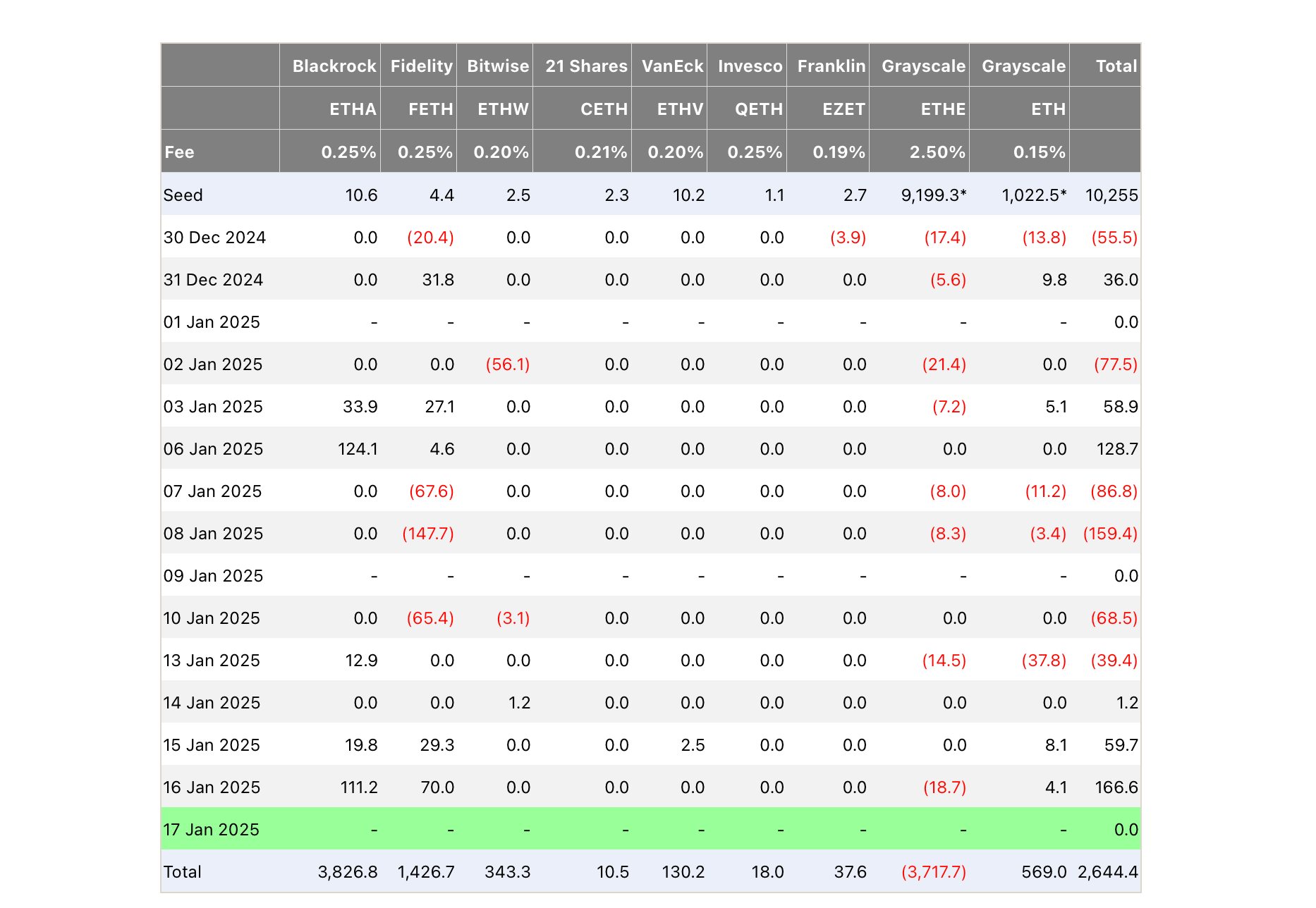The width and height of the screenshot is (1316, 908).
Task: Select the 0.15% fee value
Action: pos(1040,152)
